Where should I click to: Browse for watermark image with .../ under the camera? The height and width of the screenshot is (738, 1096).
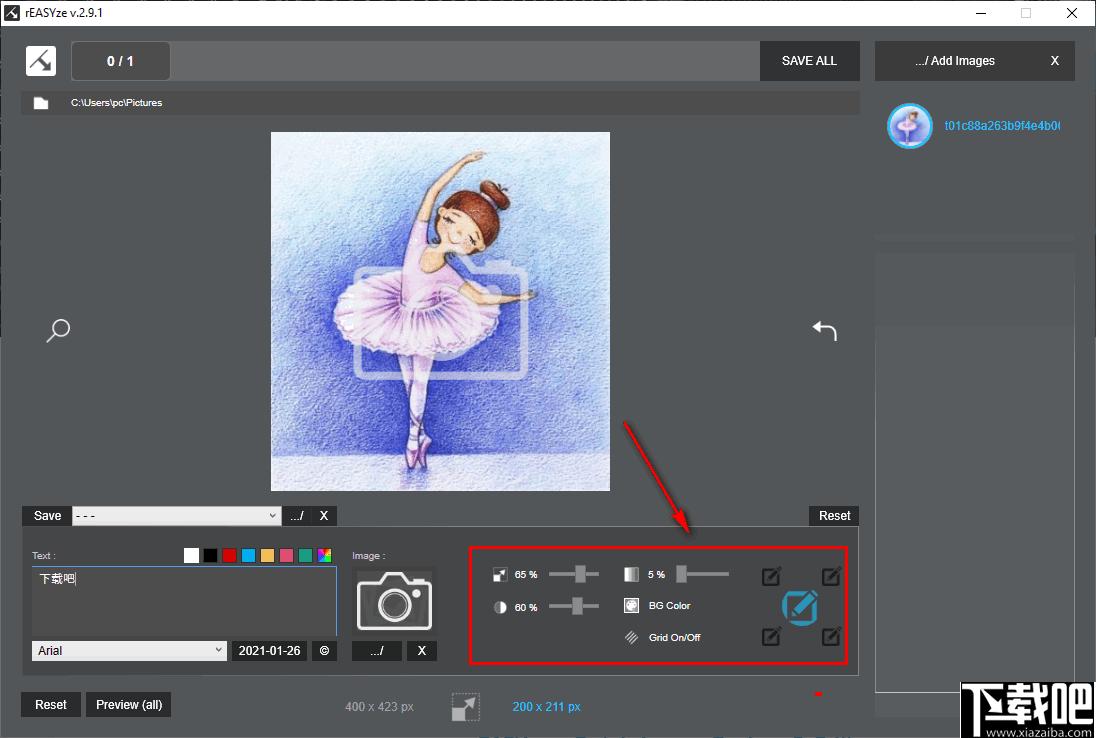coord(377,651)
